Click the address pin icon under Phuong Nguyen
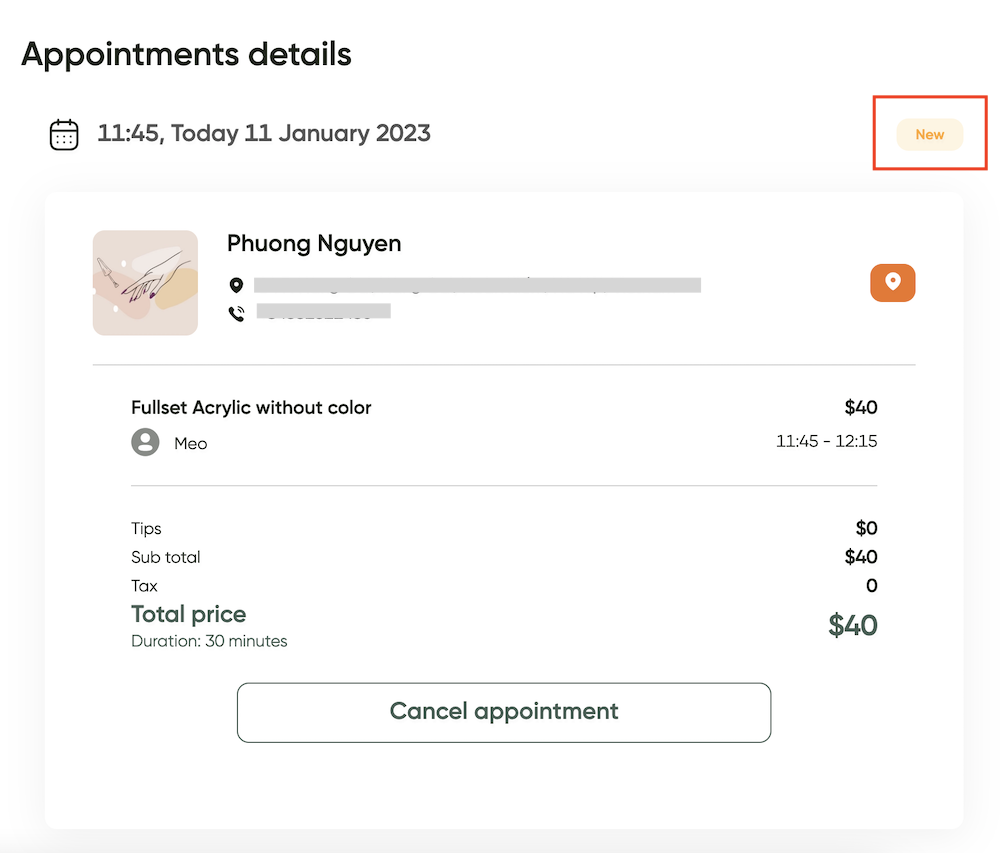Screen dimensions: 1000x853 pyautogui.click(x=236, y=285)
